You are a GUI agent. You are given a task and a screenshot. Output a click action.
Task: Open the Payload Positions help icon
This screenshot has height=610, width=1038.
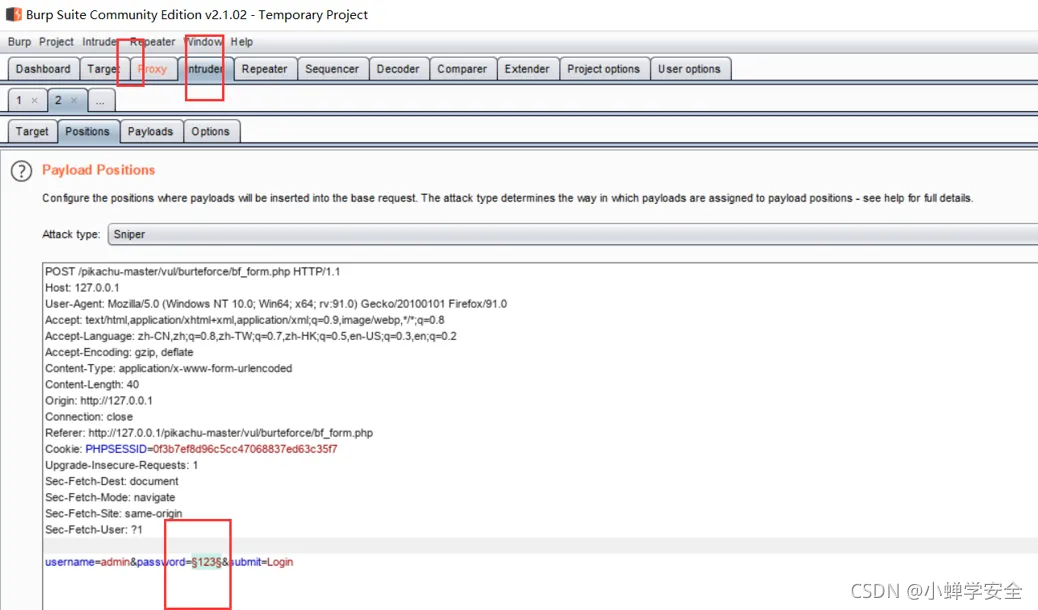point(21,171)
